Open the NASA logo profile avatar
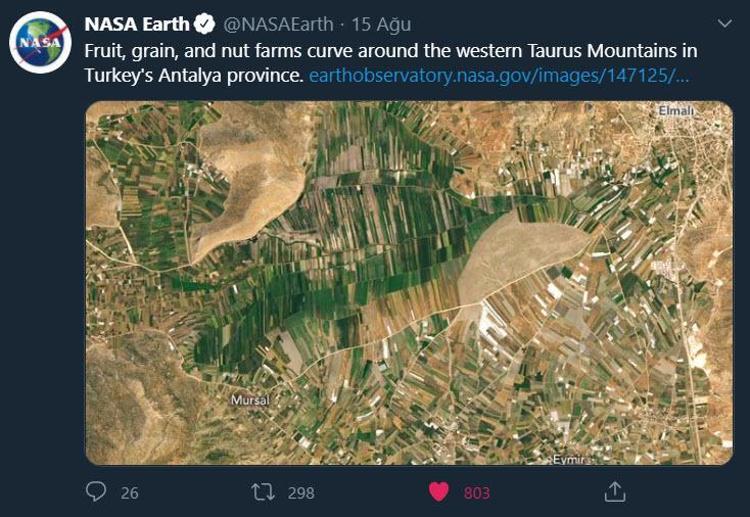Viewport: 750px width, 517px height. click(40, 42)
